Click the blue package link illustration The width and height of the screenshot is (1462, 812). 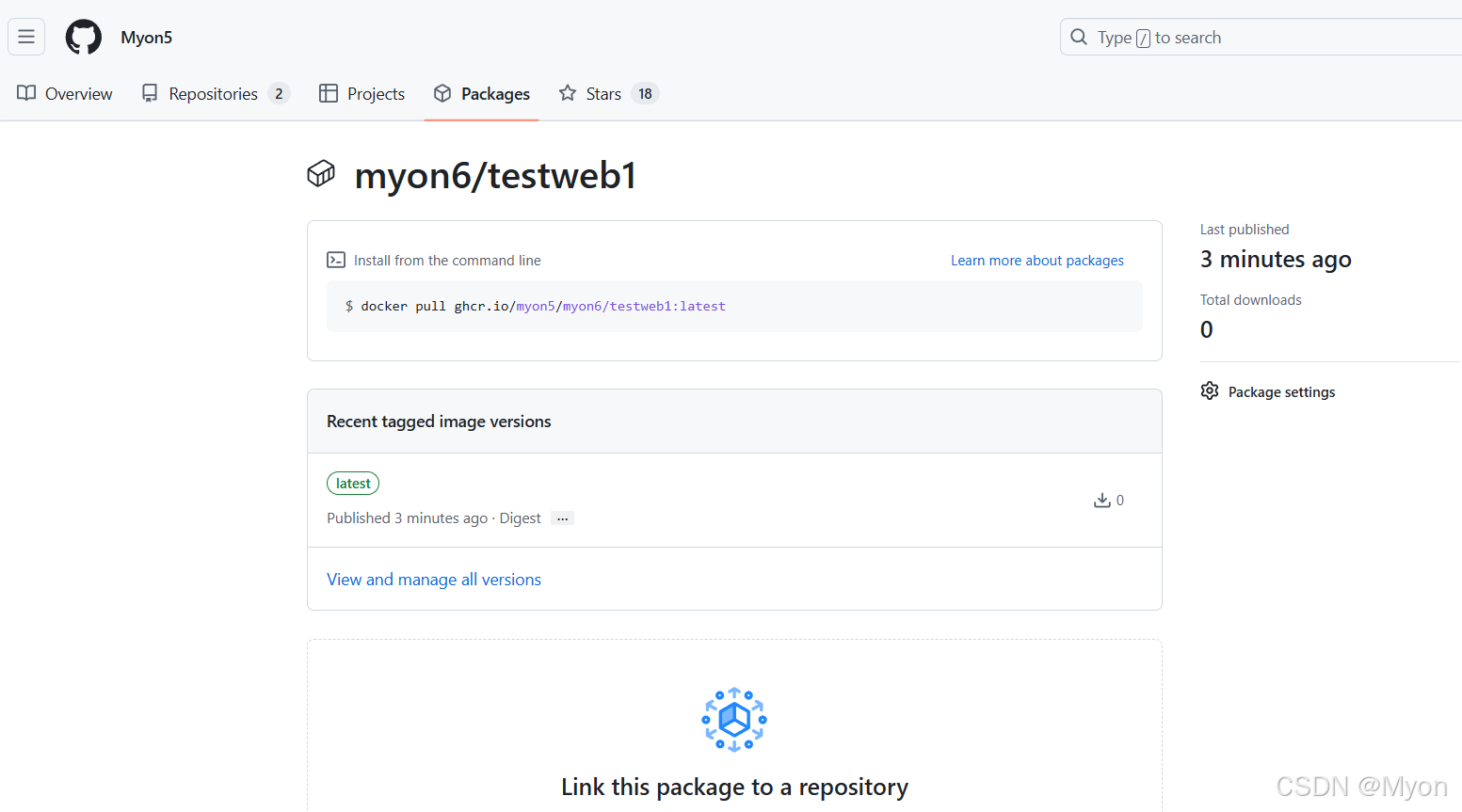tap(734, 720)
